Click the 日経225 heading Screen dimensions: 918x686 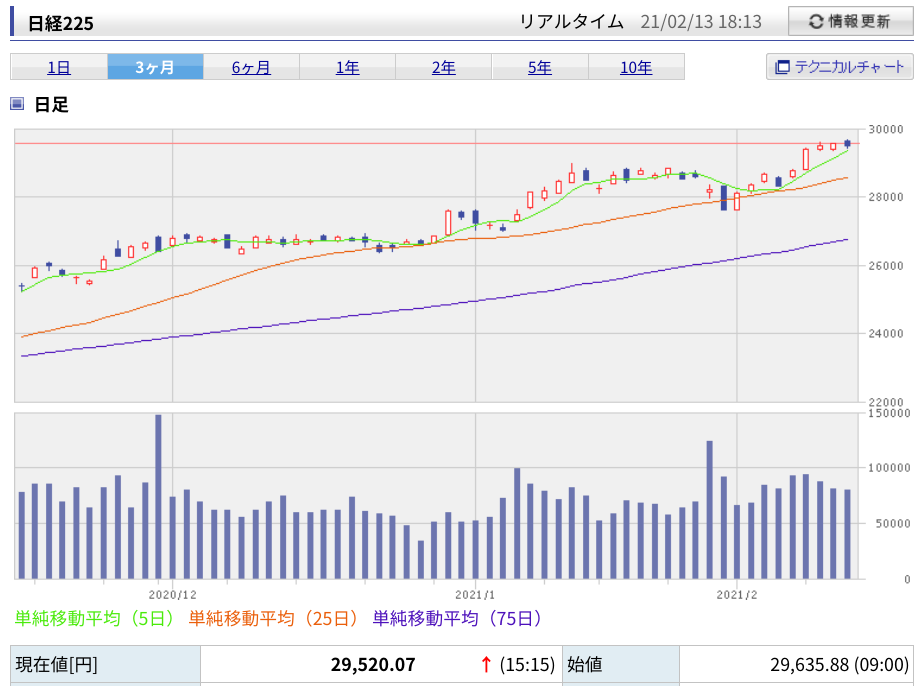point(61,23)
